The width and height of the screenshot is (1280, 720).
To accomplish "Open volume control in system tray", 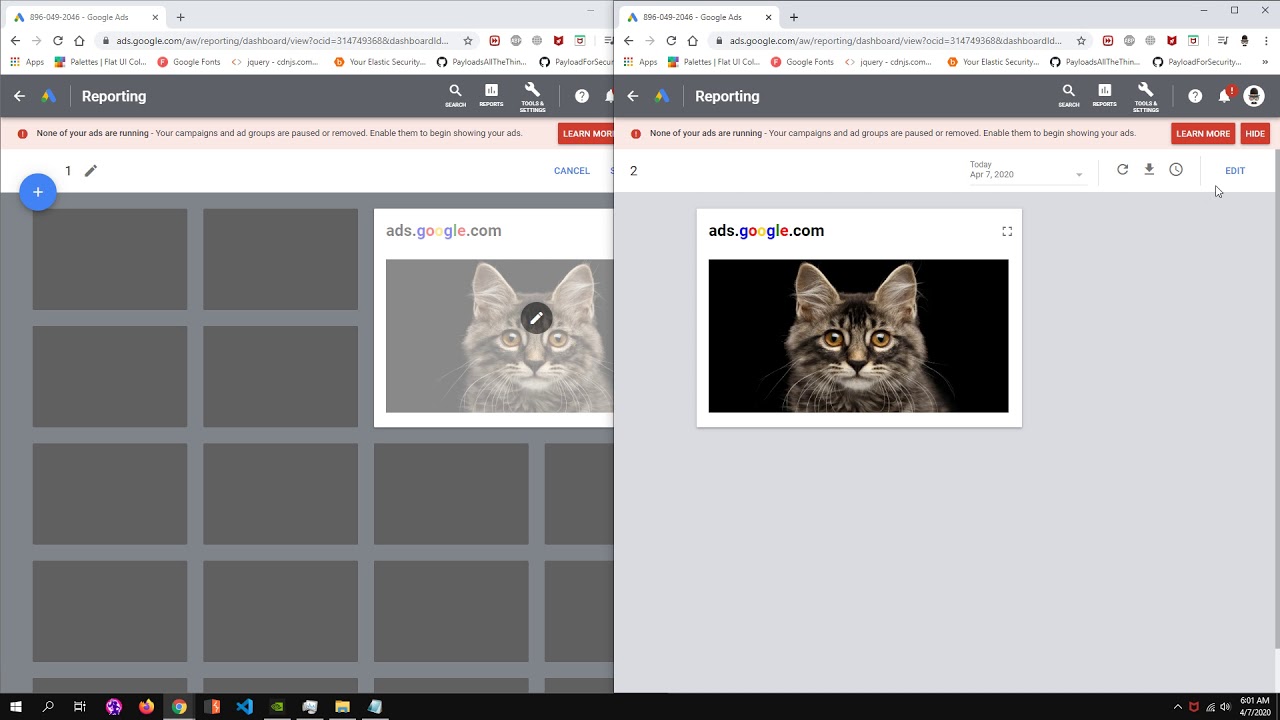I will [1225, 707].
